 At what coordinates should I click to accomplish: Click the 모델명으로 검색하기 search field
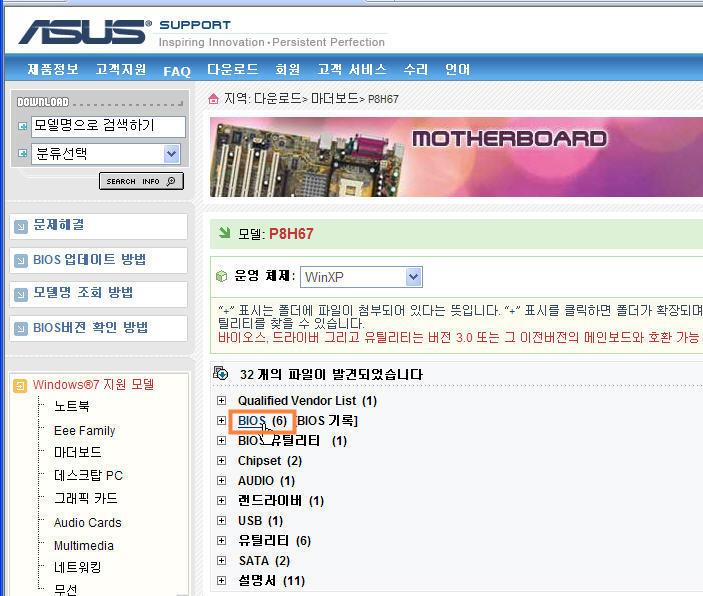108,126
